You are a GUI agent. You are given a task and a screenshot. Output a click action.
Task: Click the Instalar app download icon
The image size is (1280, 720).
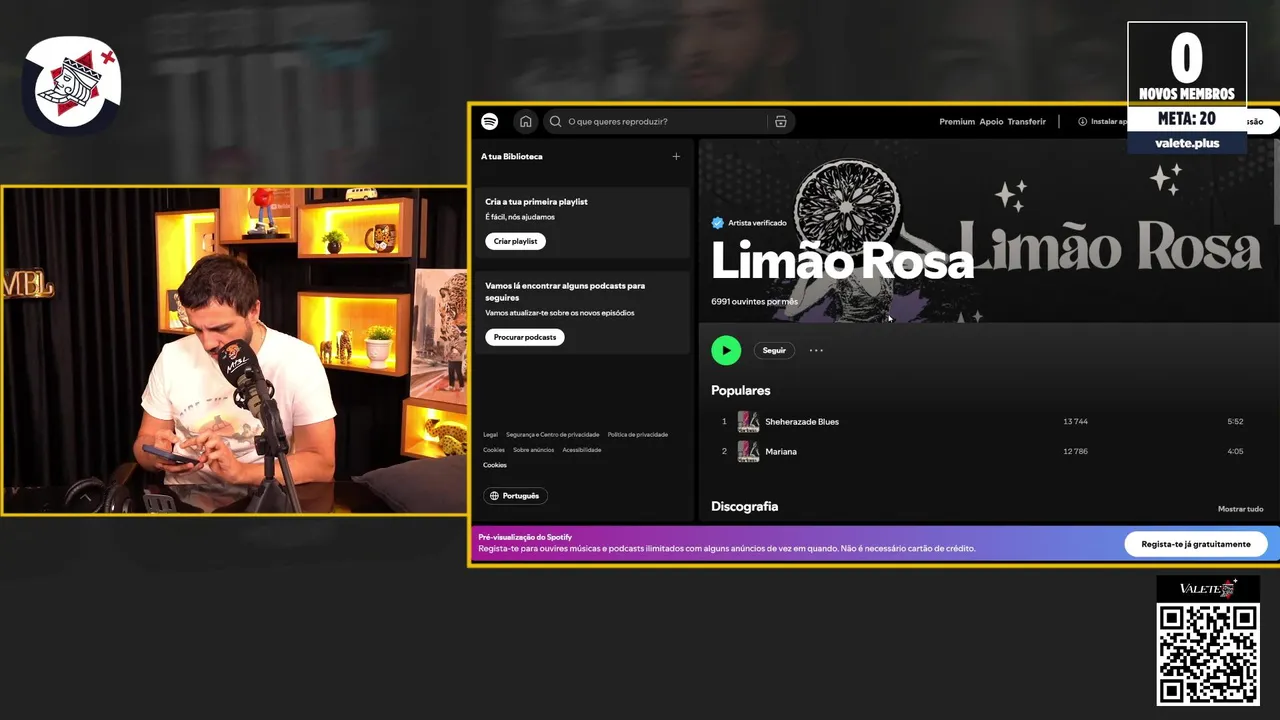tap(1082, 121)
